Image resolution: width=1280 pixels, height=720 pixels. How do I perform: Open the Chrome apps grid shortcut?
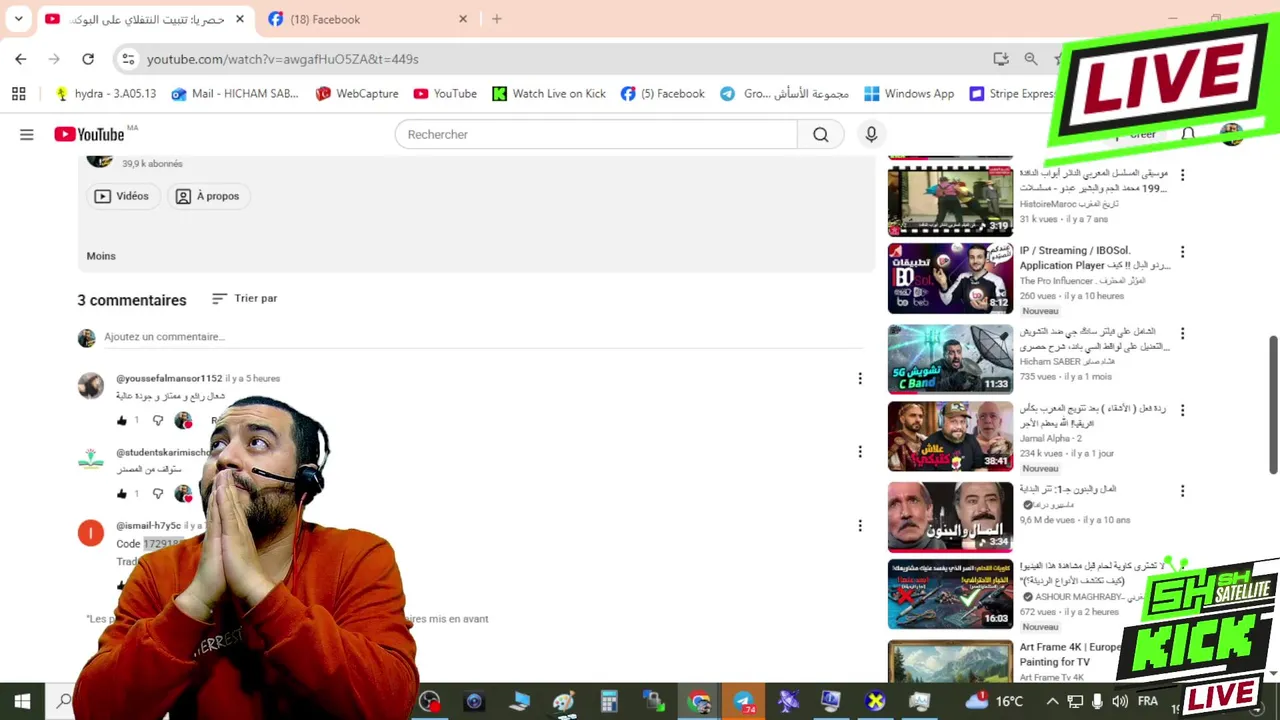[x=18, y=93]
